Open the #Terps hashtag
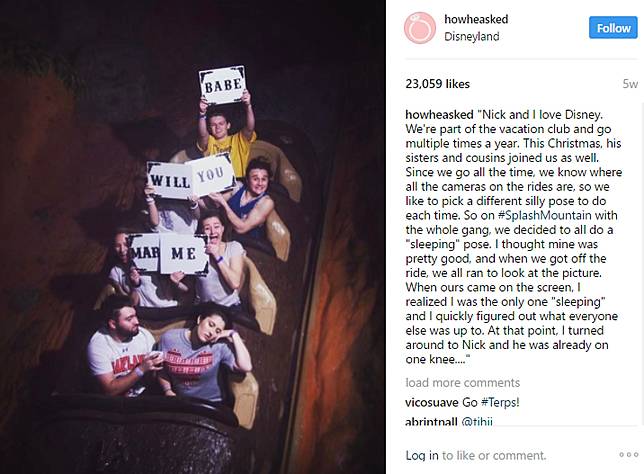Viewport: 644px width, 474px height. click(x=499, y=402)
